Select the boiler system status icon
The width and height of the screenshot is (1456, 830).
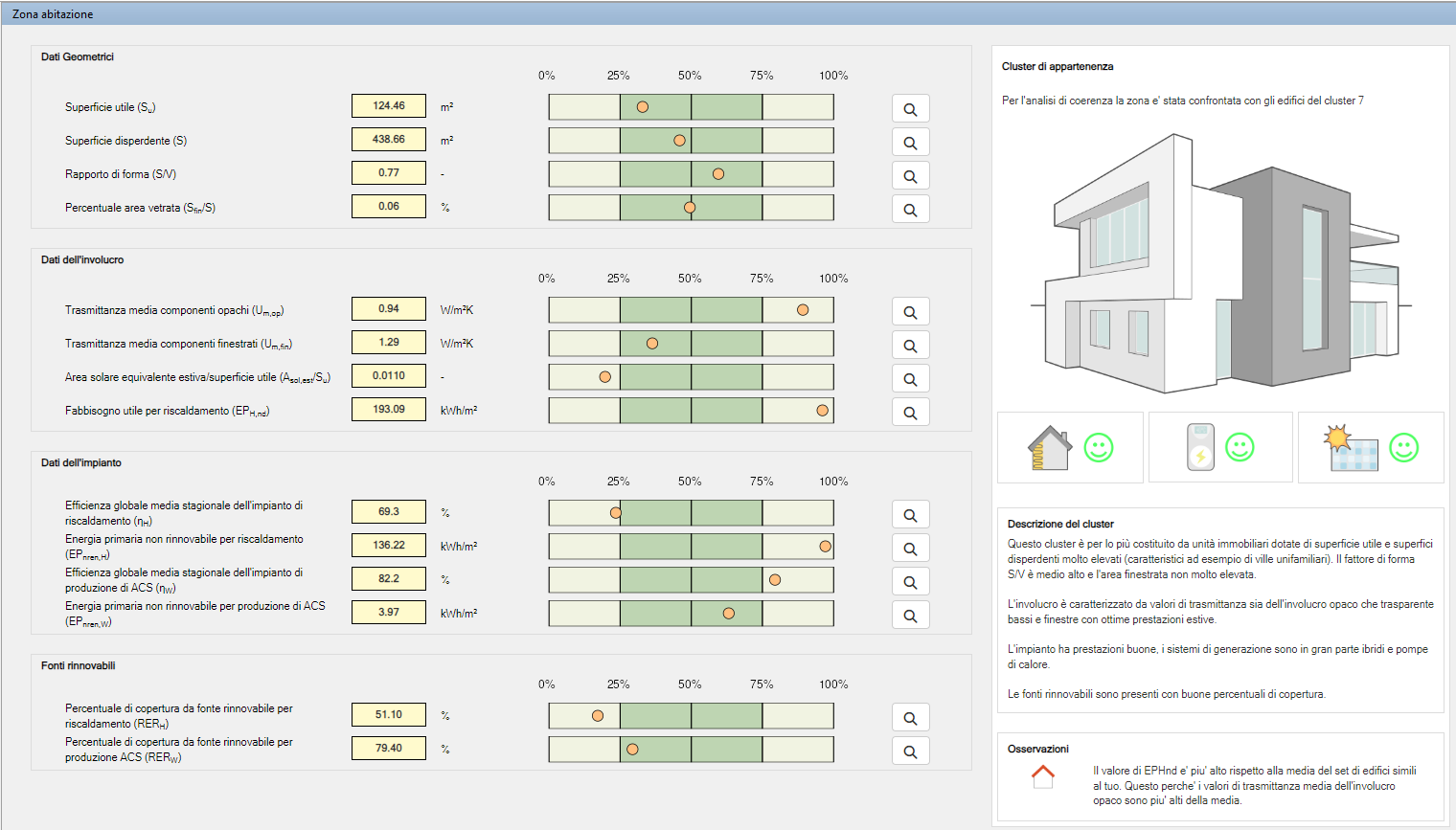point(1219,447)
